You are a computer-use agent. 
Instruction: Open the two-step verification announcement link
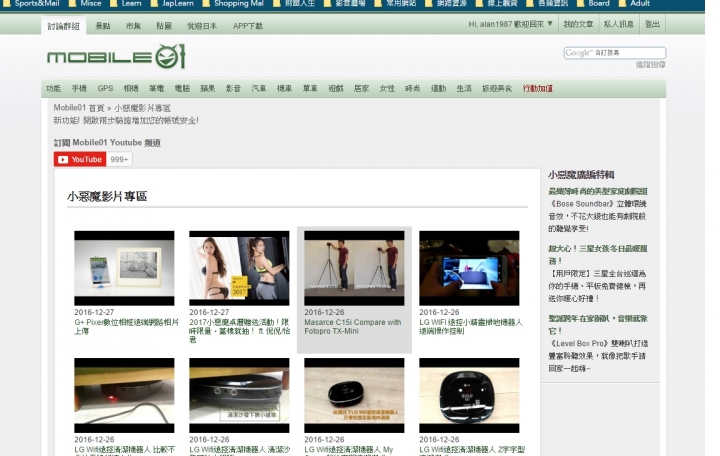126,120
